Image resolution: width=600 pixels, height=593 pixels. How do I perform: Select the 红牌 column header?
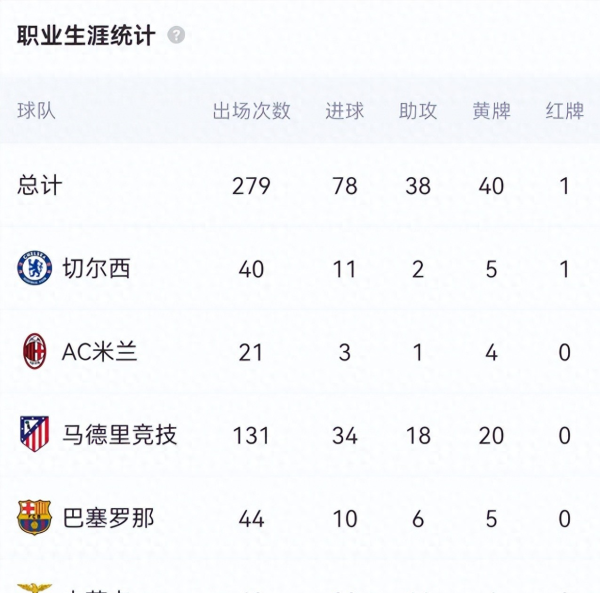[565, 111]
